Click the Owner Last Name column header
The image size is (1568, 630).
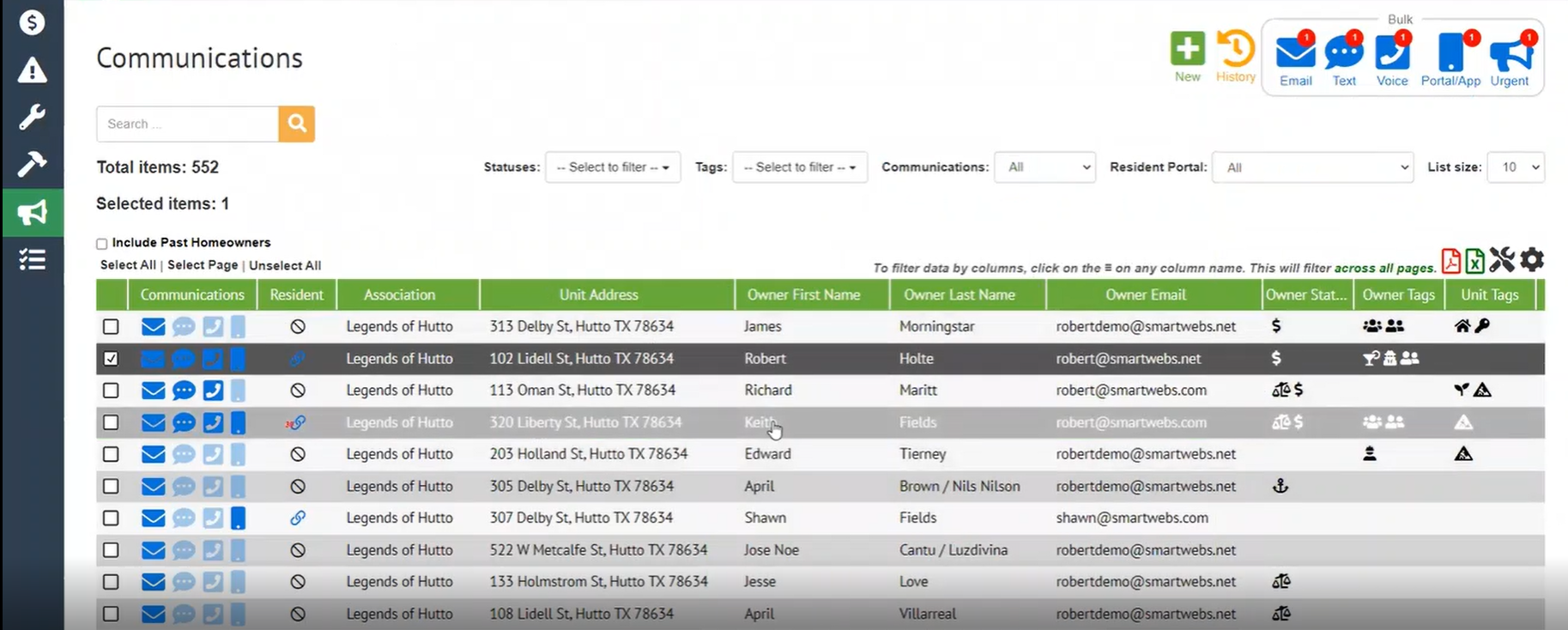point(959,294)
